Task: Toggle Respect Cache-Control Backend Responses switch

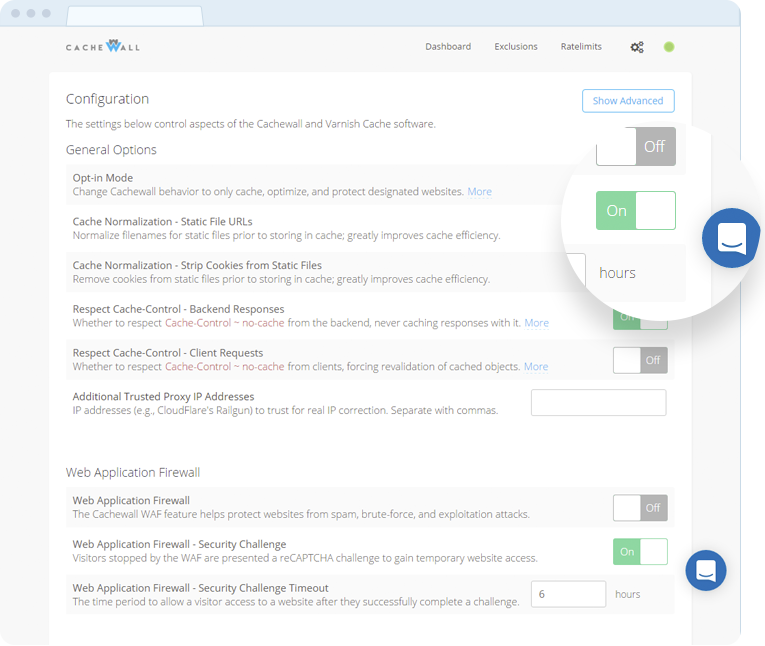Action: (x=640, y=318)
